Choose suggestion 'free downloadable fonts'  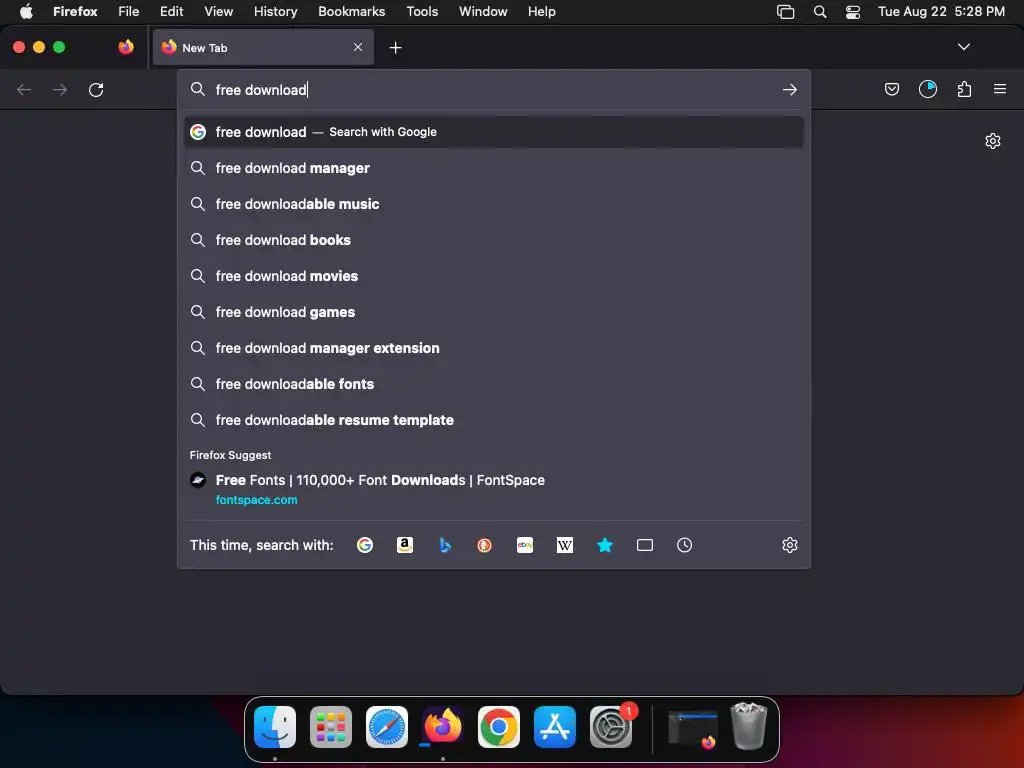494,383
